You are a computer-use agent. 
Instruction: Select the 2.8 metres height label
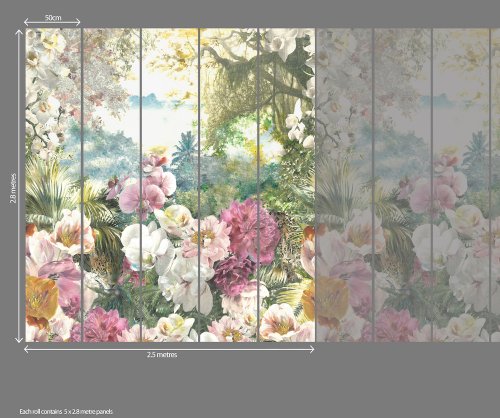(13, 188)
